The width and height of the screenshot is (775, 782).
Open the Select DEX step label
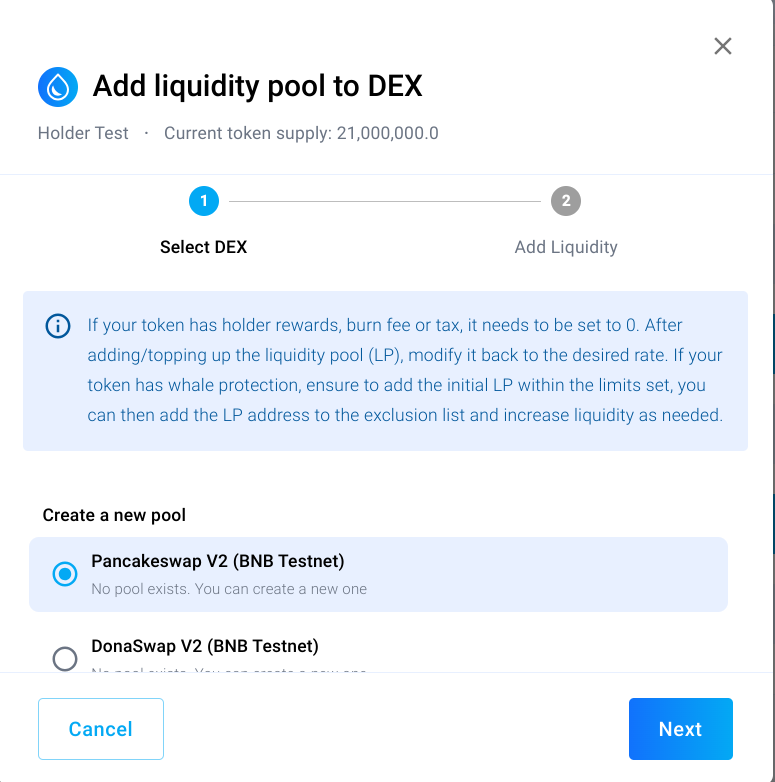click(203, 247)
